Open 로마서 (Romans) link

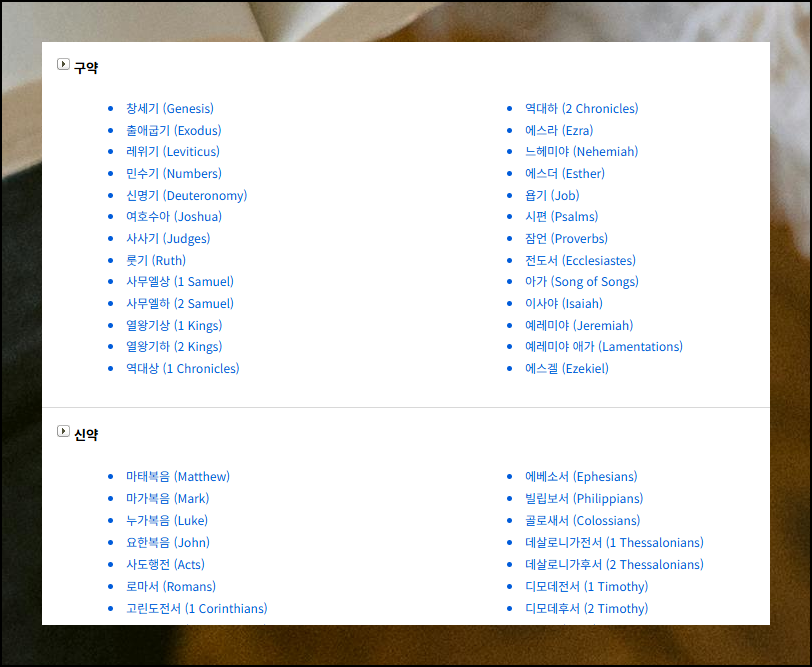171,587
